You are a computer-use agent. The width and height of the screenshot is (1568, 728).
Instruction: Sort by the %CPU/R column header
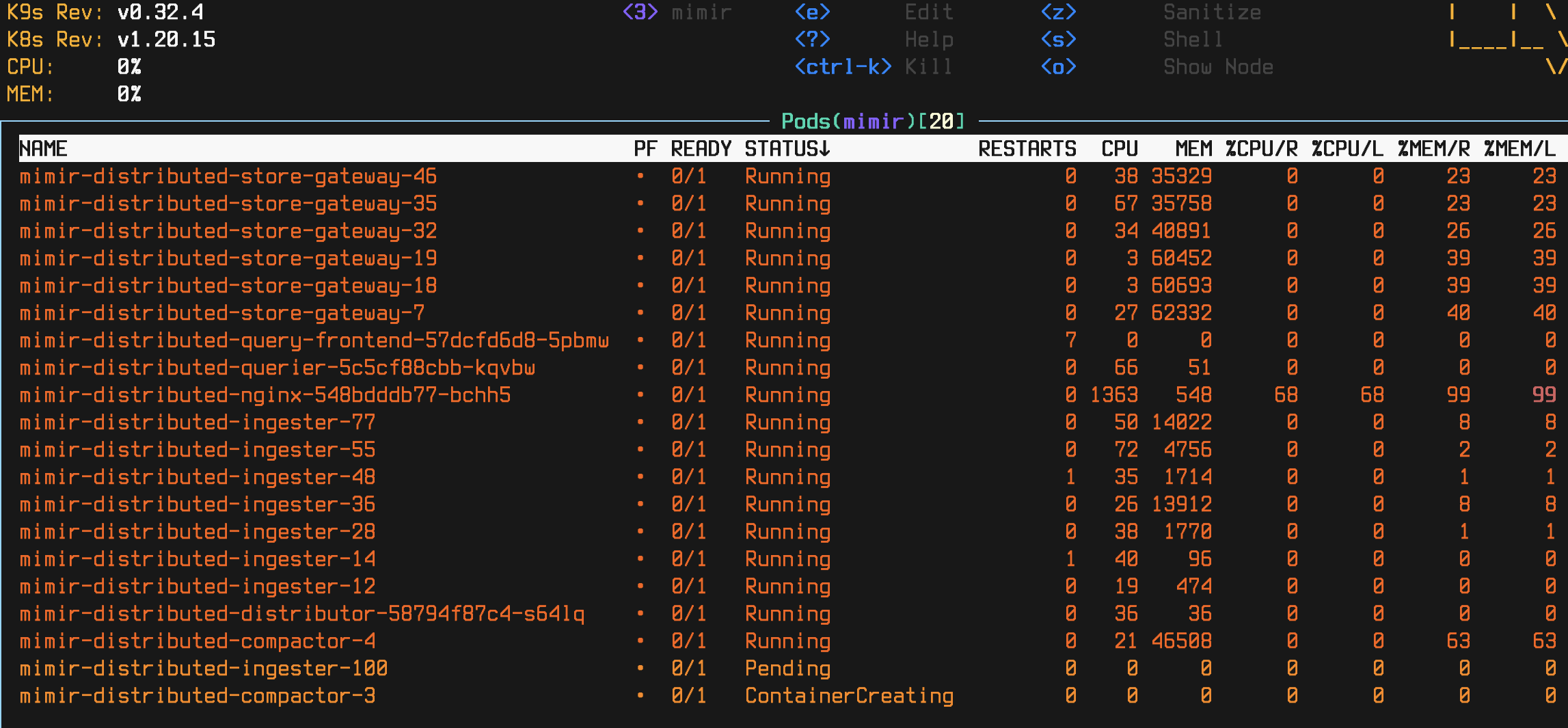(x=1261, y=148)
